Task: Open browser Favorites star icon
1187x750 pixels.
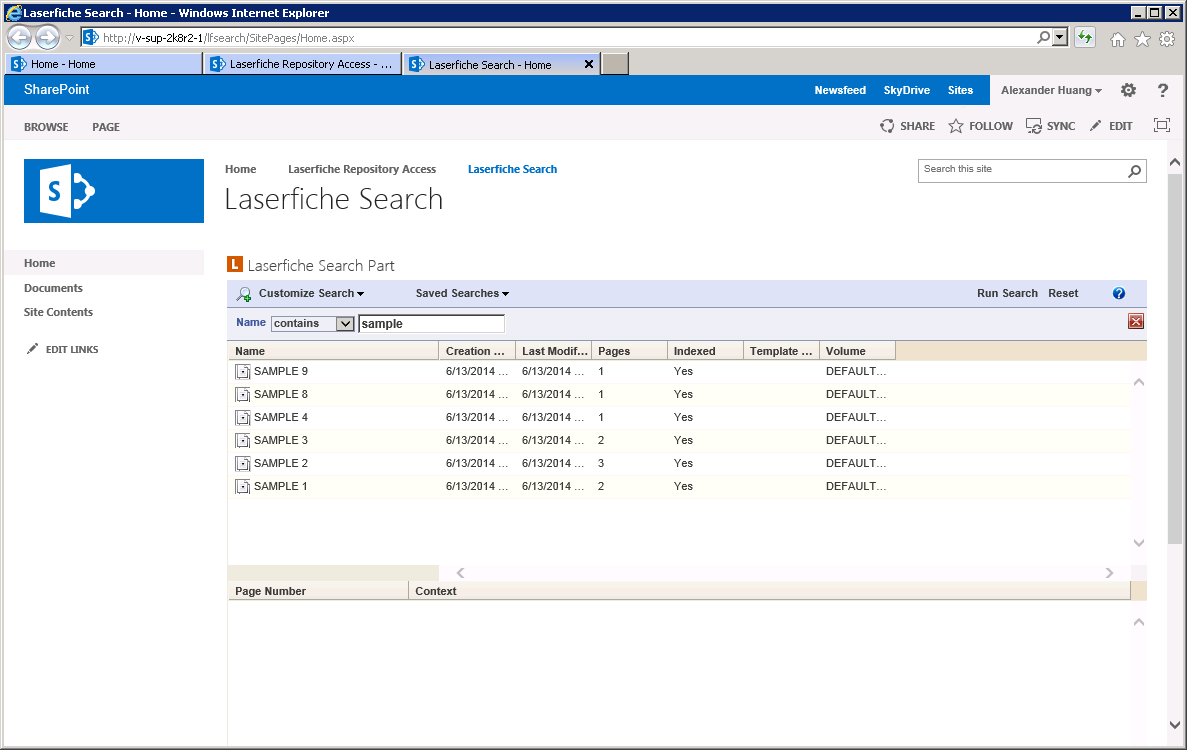Action: coord(1142,39)
